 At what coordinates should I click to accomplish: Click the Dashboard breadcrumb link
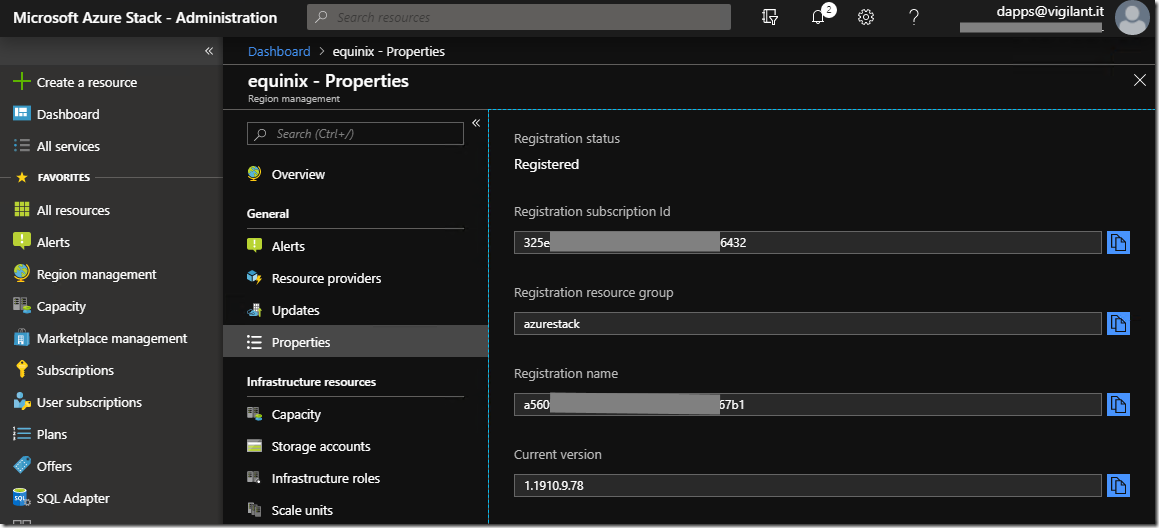coord(279,51)
